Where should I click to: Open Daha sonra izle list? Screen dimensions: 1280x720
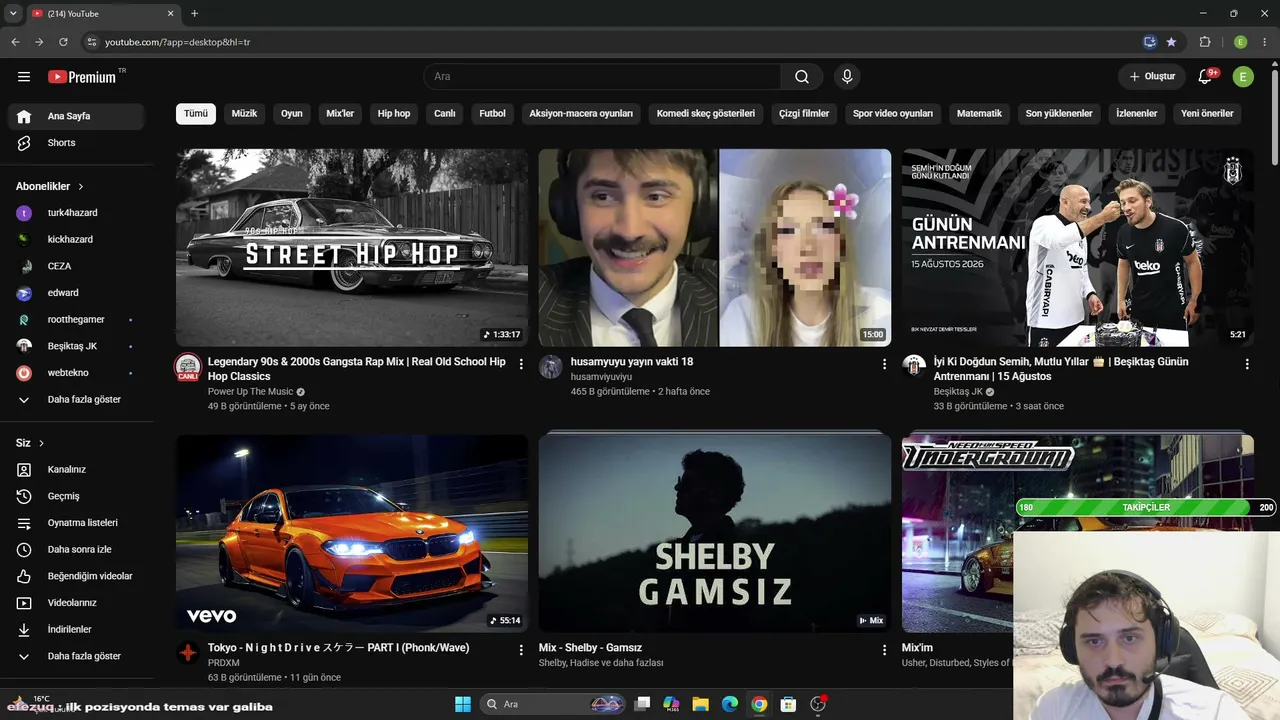(76, 549)
